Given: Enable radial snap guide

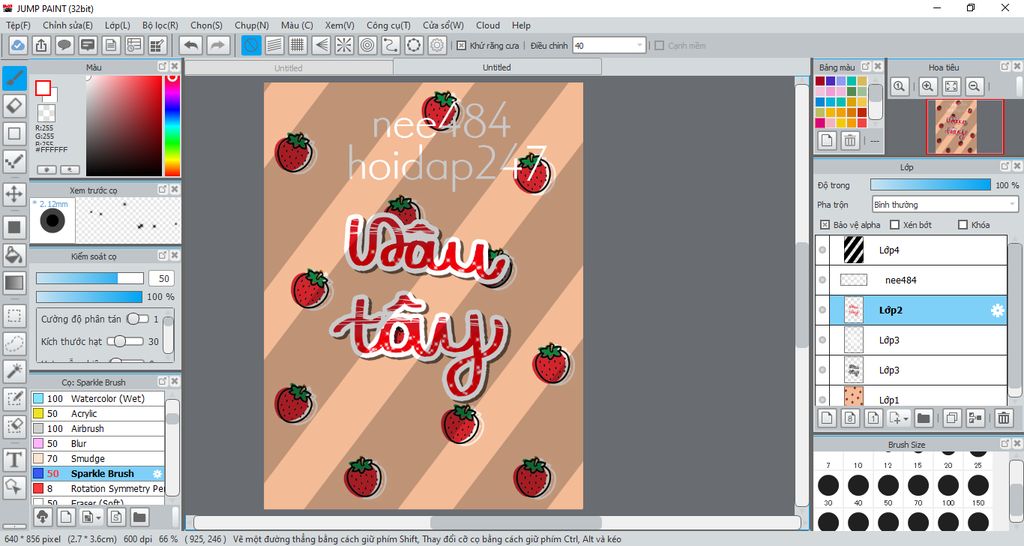Looking at the screenshot, I should 344,45.
